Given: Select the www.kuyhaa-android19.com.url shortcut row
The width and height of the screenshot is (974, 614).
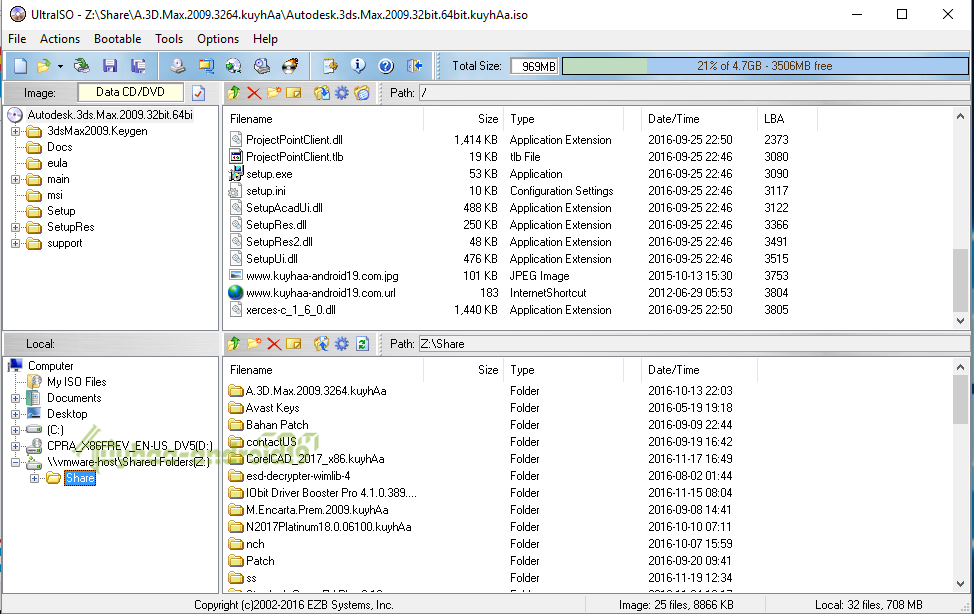Looking at the screenshot, I should [x=321, y=293].
